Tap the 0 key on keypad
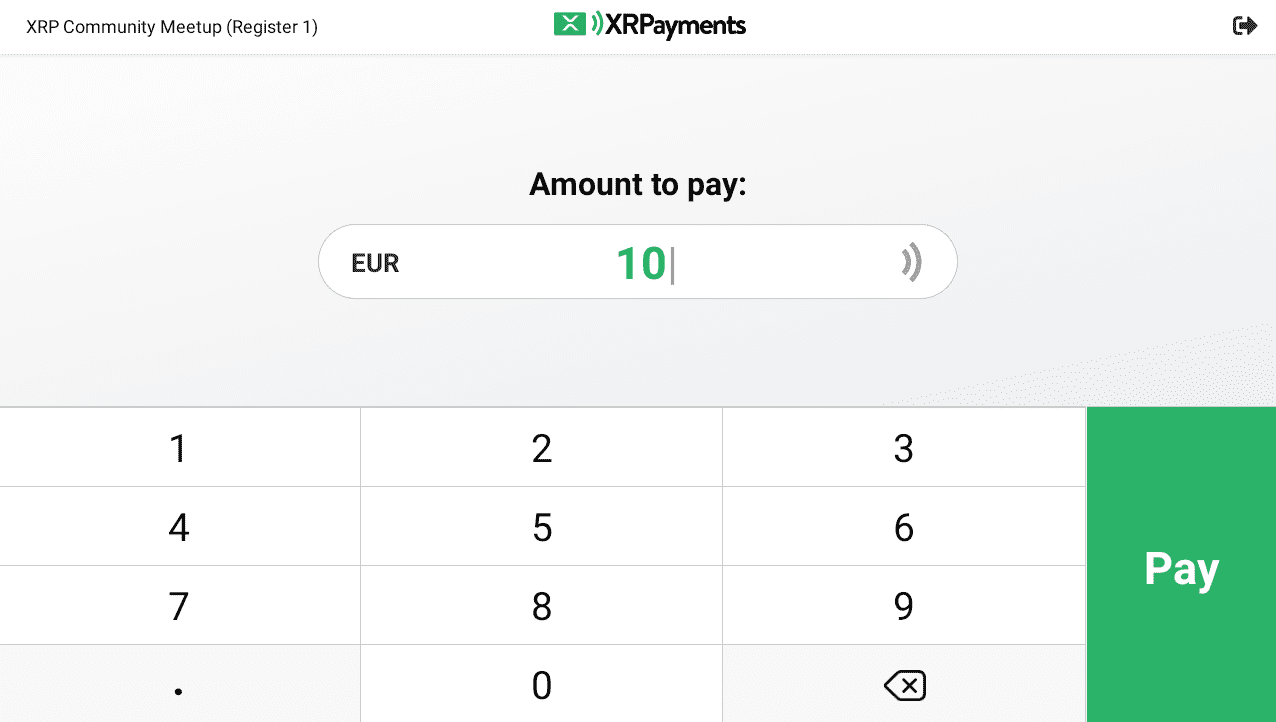This screenshot has height=722, width=1276. (x=541, y=685)
